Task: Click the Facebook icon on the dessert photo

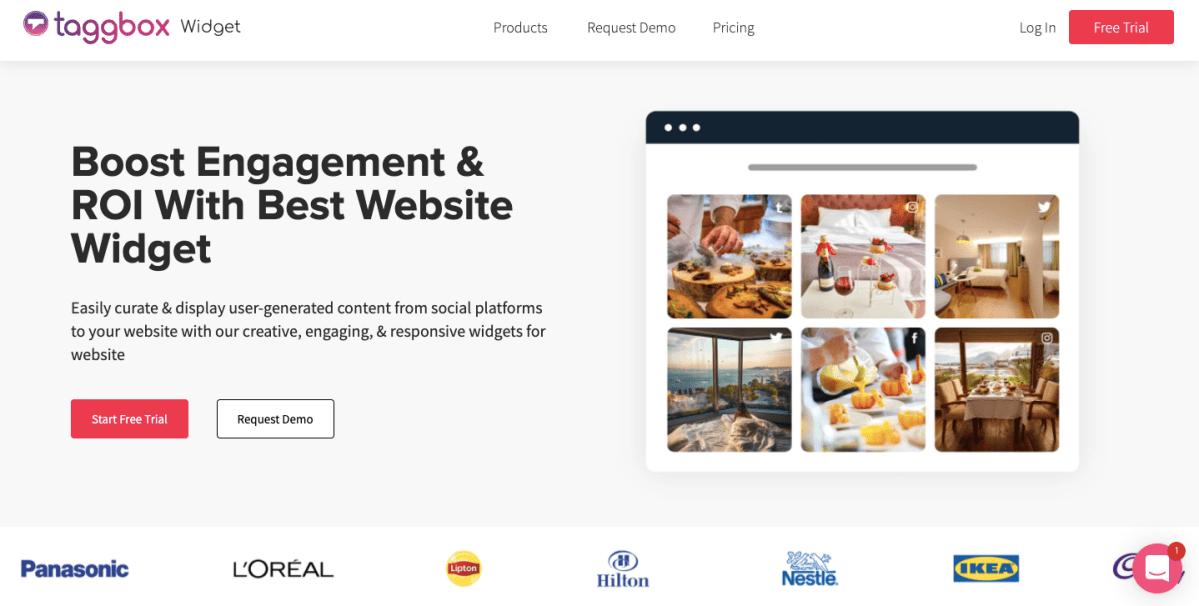Action: pyautogui.click(x=913, y=339)
